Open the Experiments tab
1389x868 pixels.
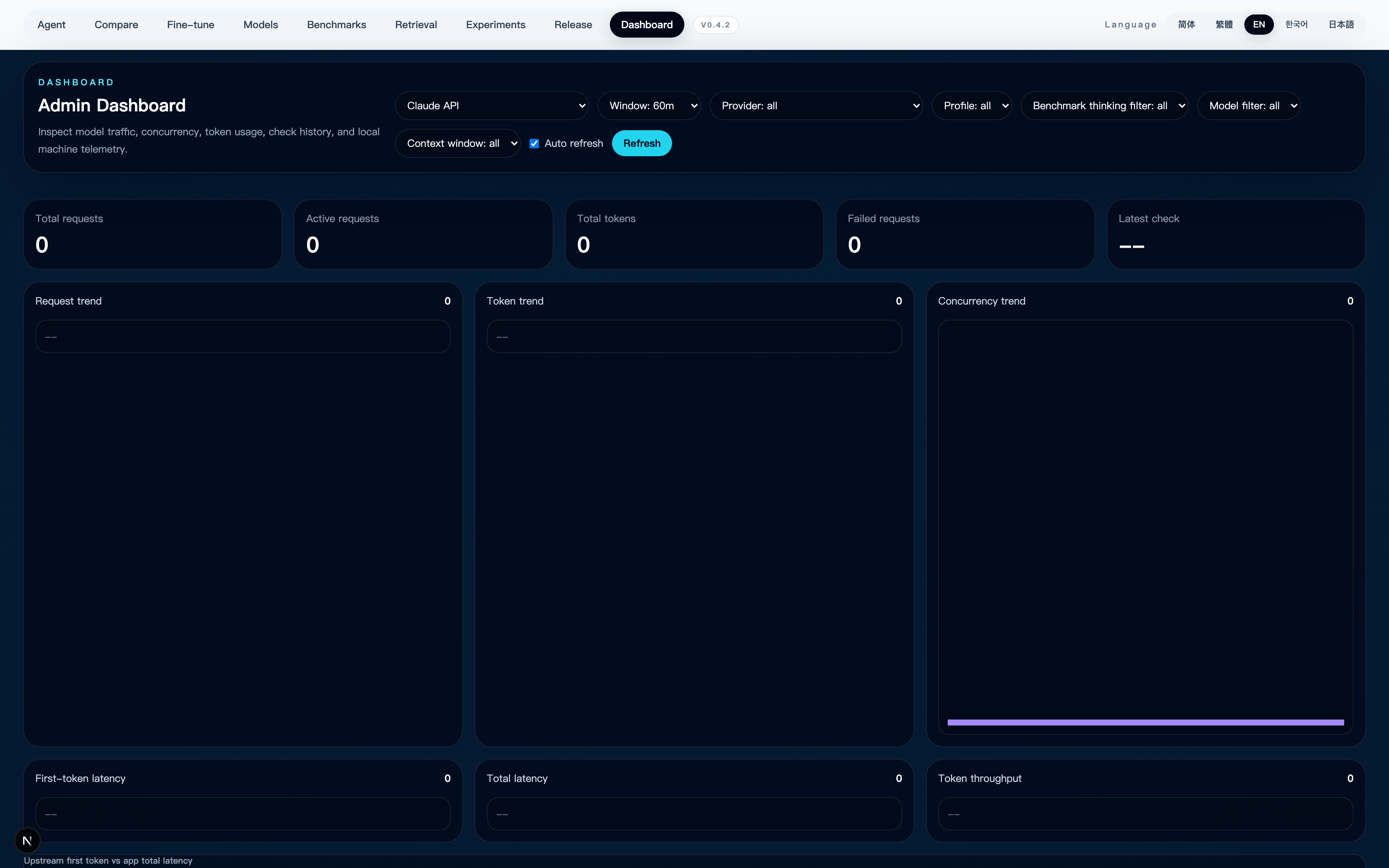point(495,25)
